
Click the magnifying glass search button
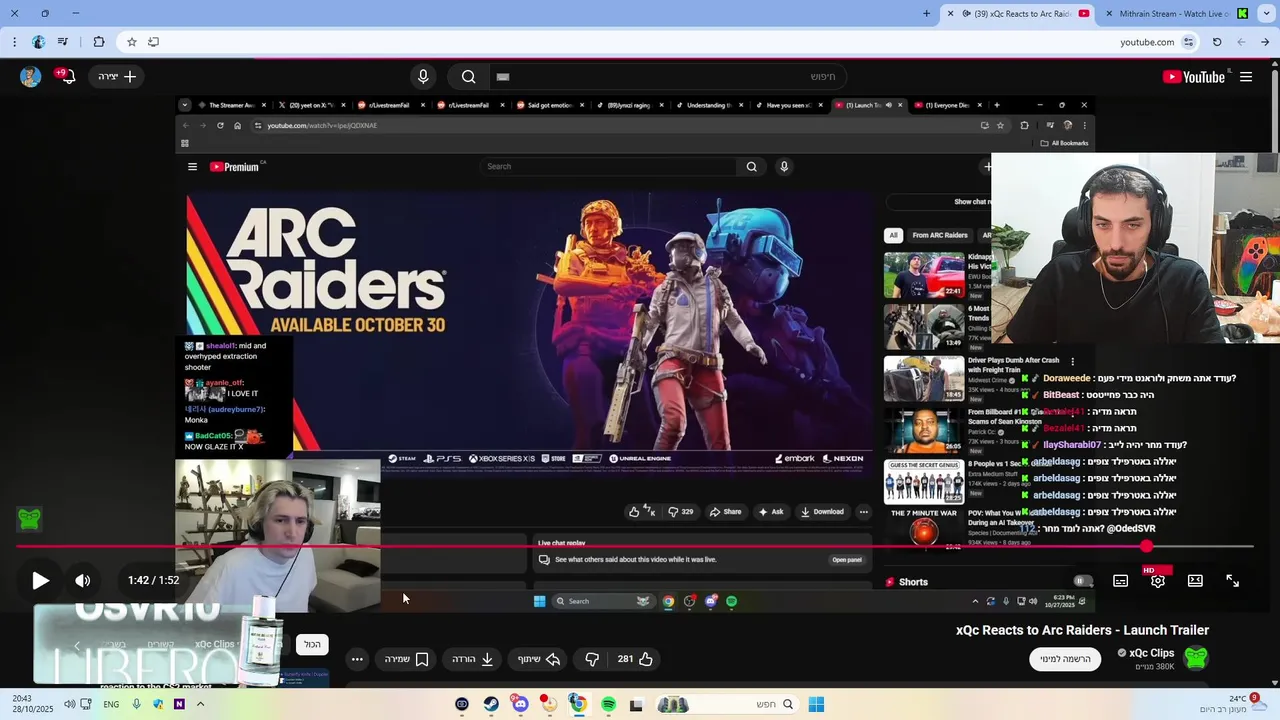pyautogui.click(x=468, y=77)
